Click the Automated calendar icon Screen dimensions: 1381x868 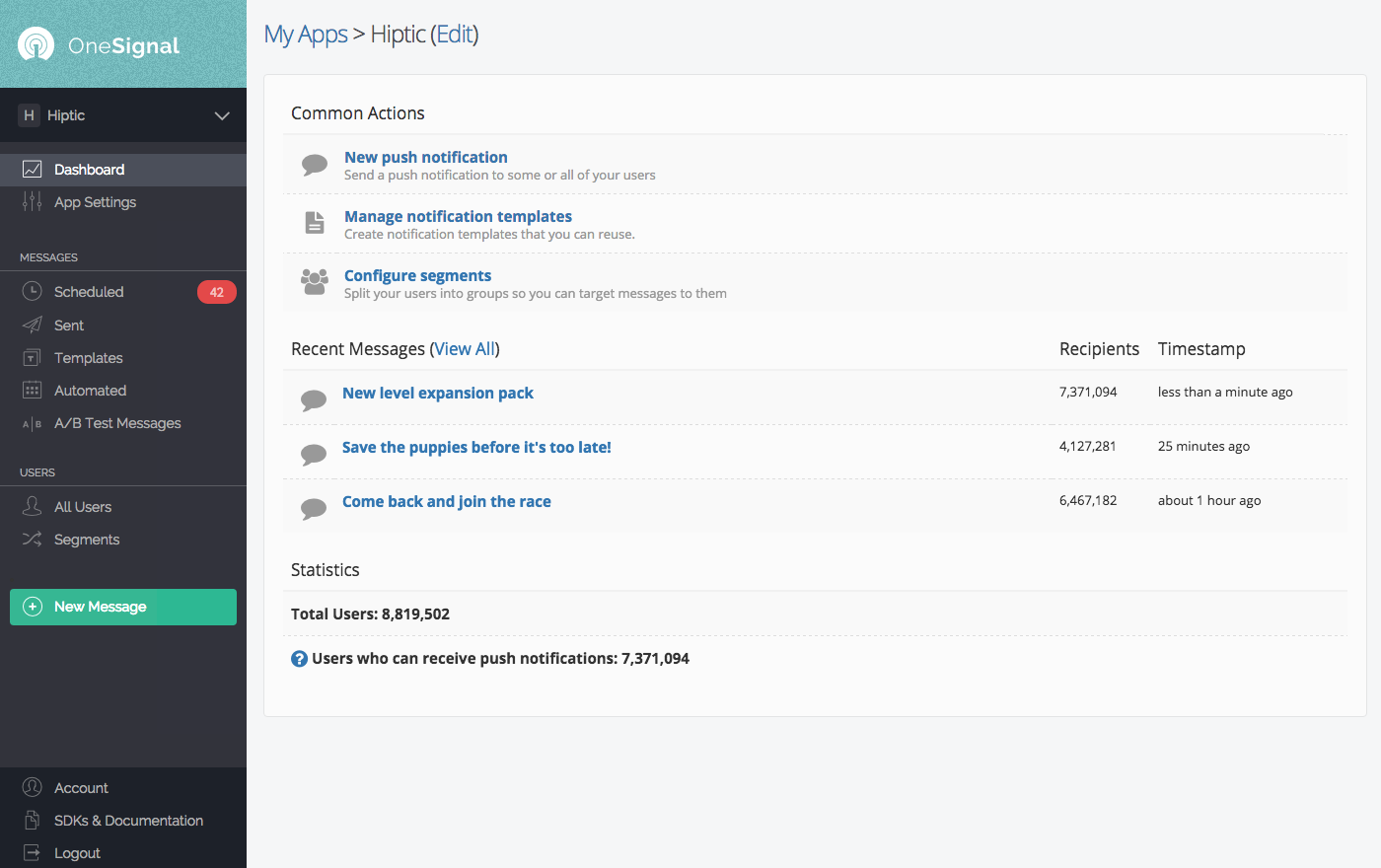(33, 391)
